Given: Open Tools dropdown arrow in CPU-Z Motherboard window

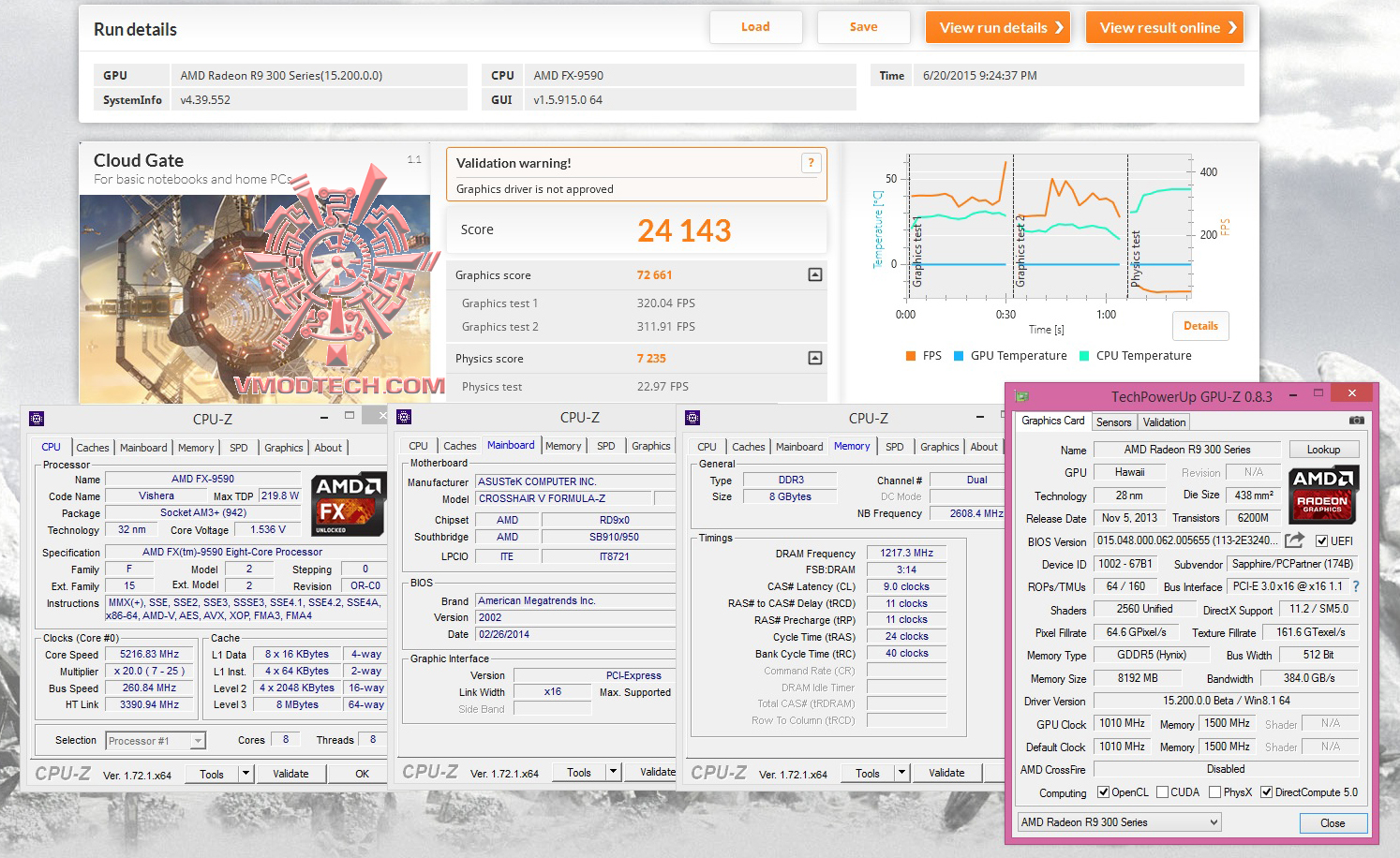Looking at the screenshot, I should (x=614, y=773).
